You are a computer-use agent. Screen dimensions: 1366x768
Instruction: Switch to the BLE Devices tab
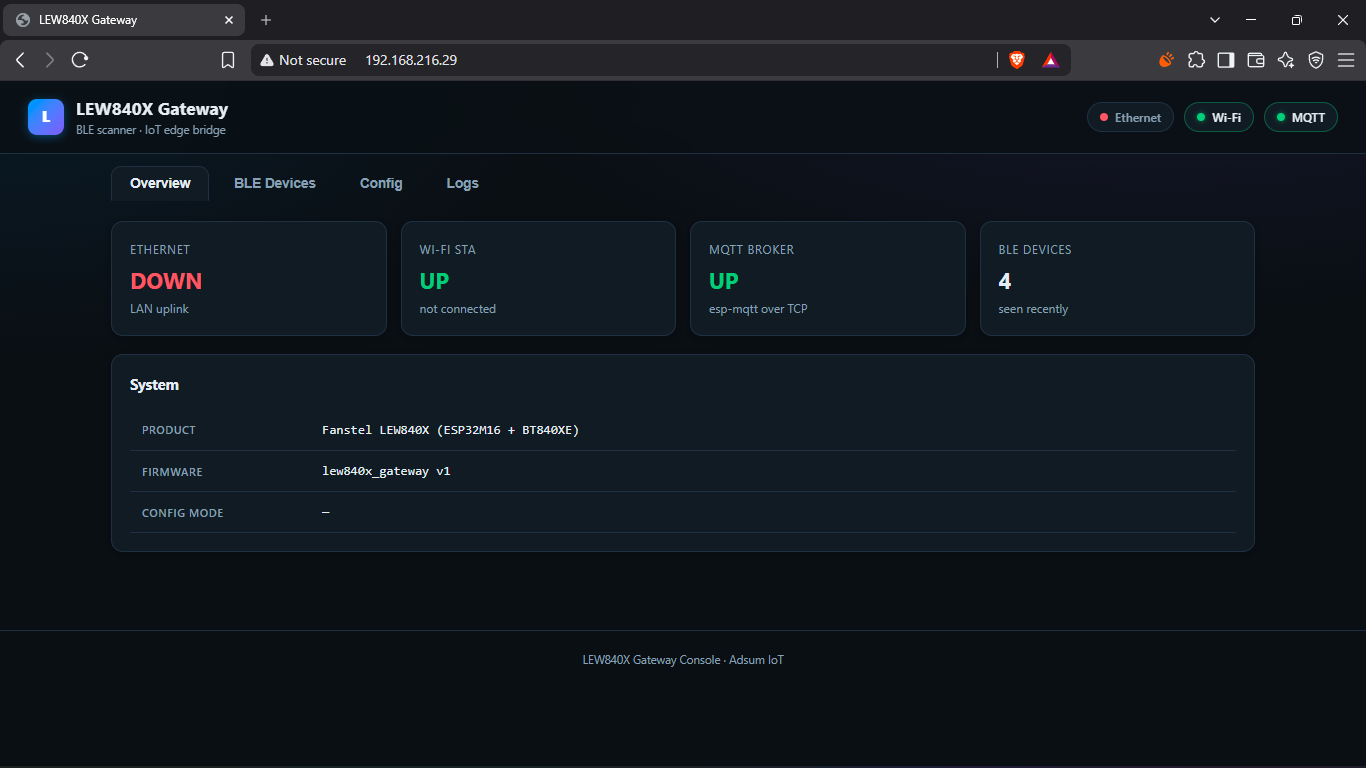(x=275, y=183)
